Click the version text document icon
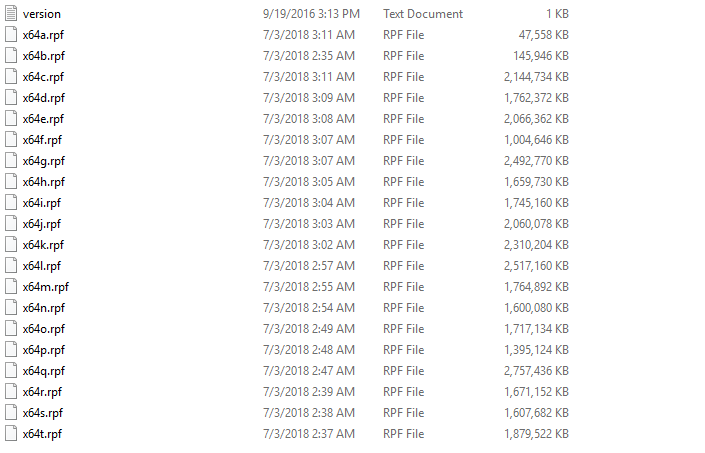This screenshot has width=705, height=453. pyautogui.click(x=11, y=14)
